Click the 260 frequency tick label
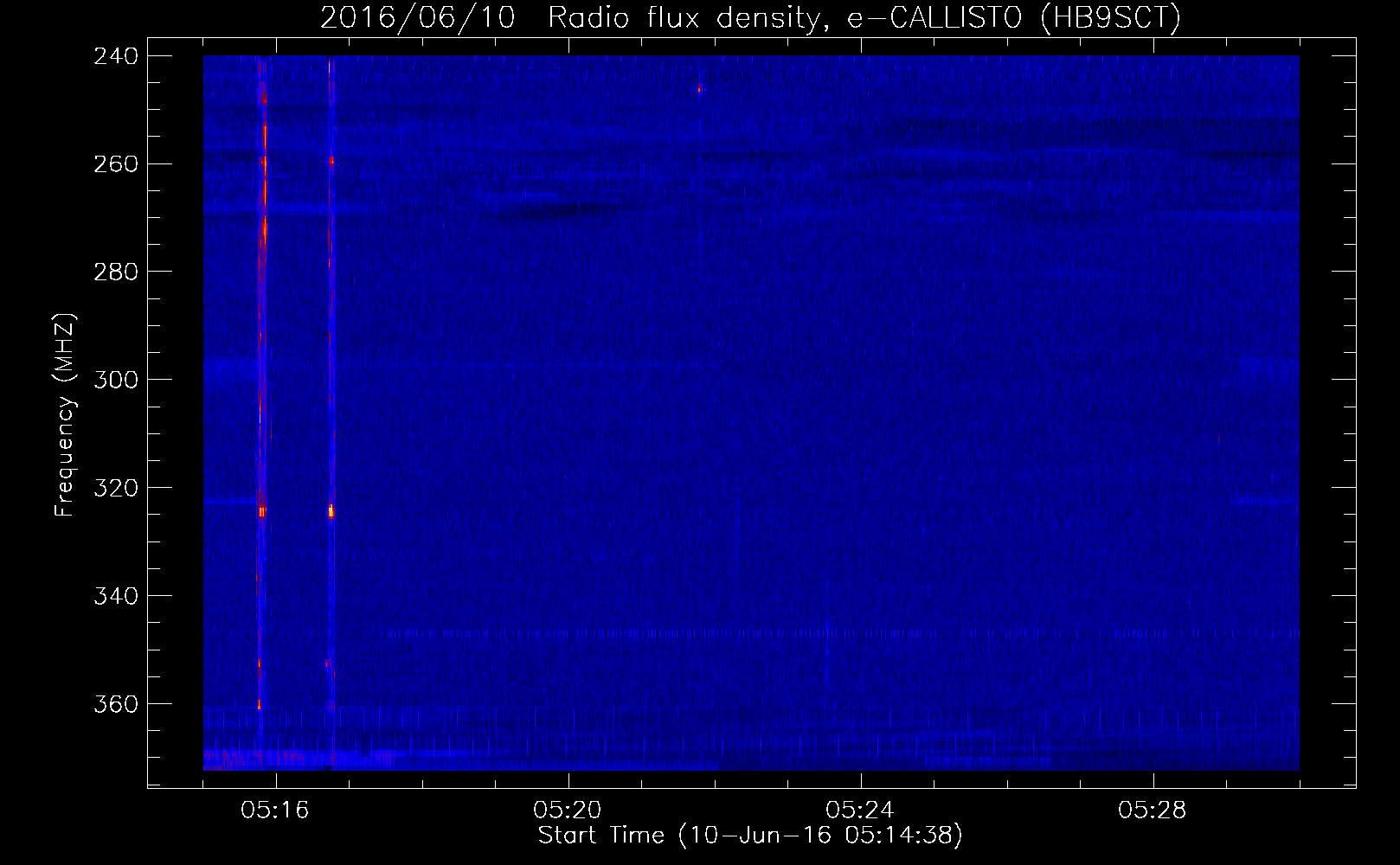This screenshot has width=1400, height=865. (116, 164)
